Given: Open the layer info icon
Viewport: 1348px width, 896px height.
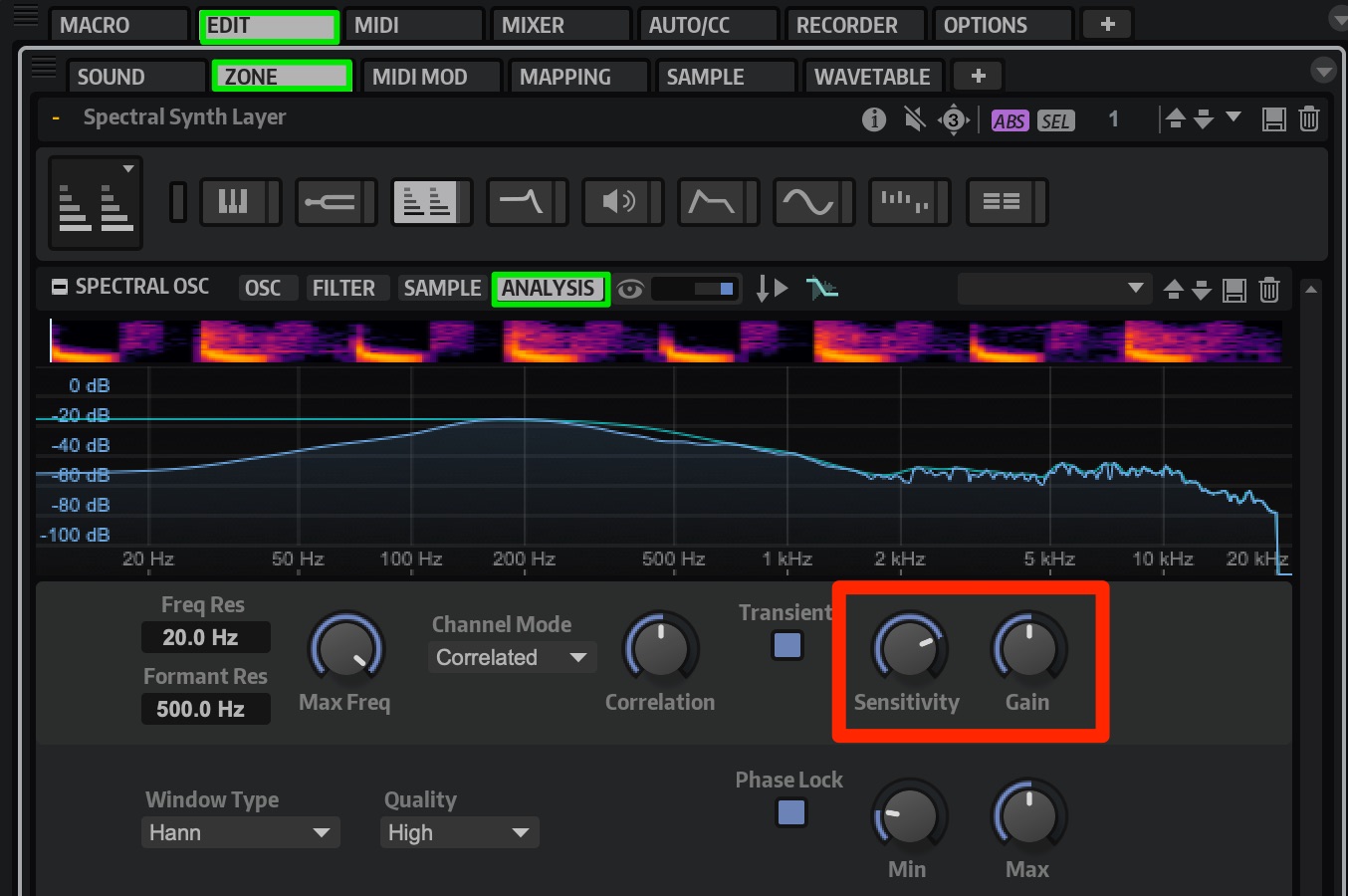Looking at the screenshot, I should click(874, 119).
